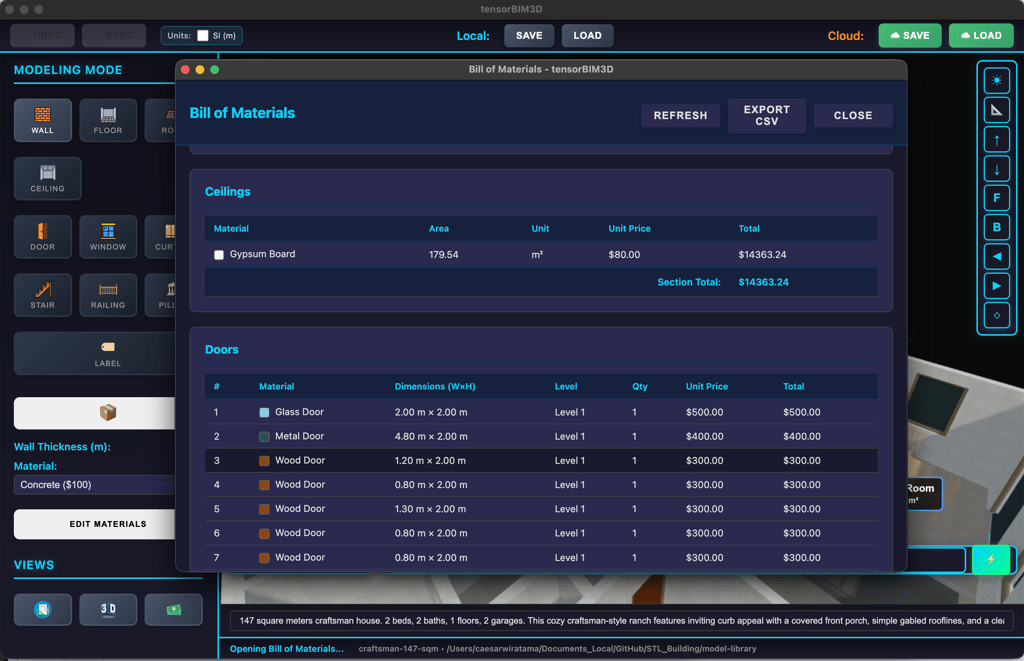Switch to front view F button
The height and width of the screenshot is (661, 1024).
(997, 197)
